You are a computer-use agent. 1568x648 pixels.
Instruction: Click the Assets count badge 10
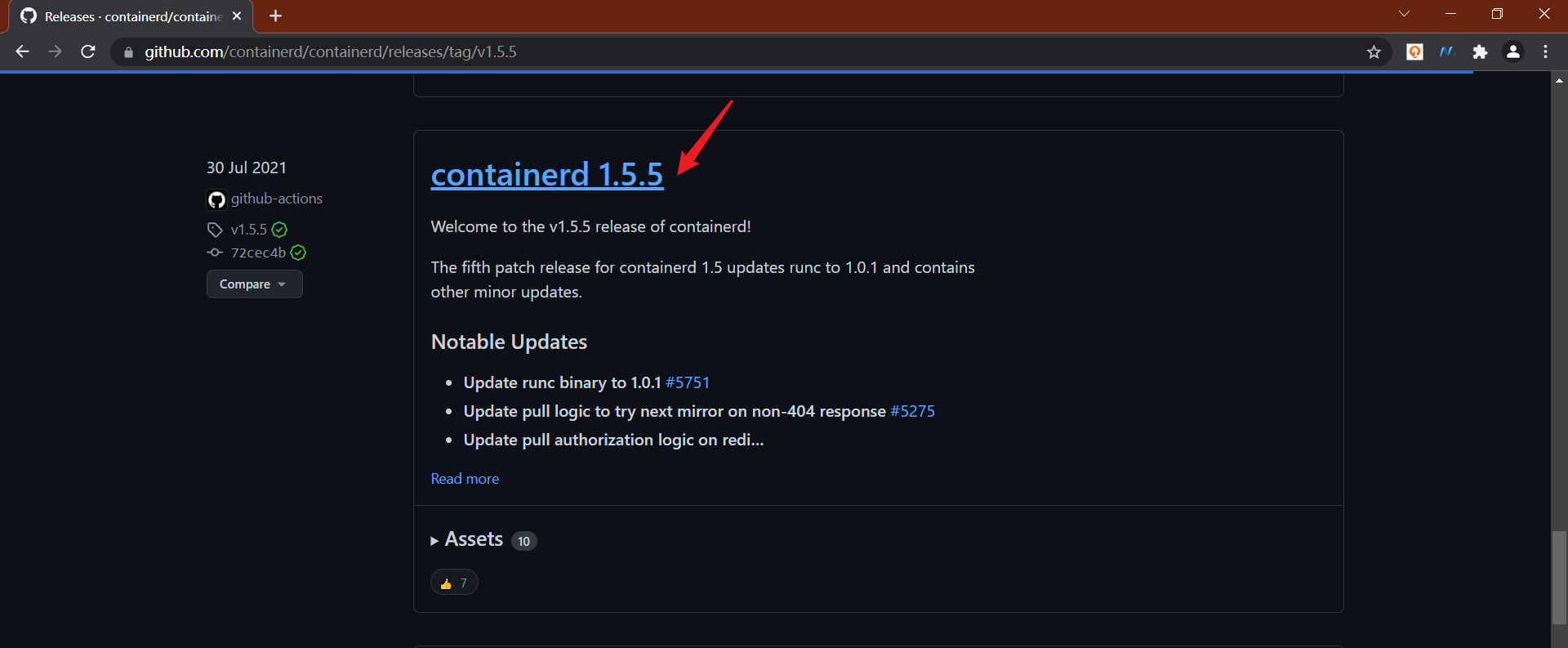(x=523, y=541)
